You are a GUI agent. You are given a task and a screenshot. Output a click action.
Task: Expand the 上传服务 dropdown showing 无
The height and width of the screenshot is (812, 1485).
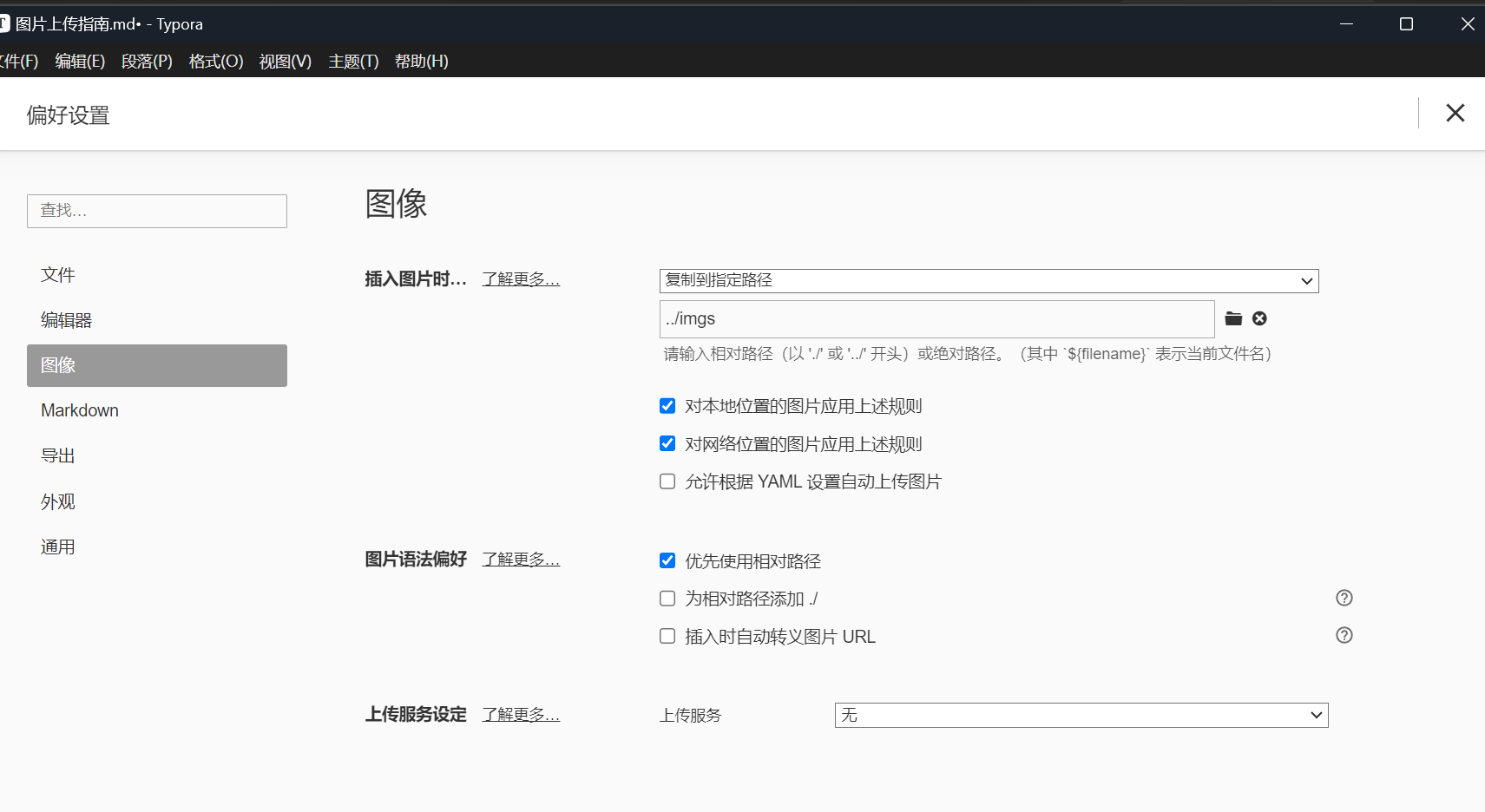coord(1081,715)
